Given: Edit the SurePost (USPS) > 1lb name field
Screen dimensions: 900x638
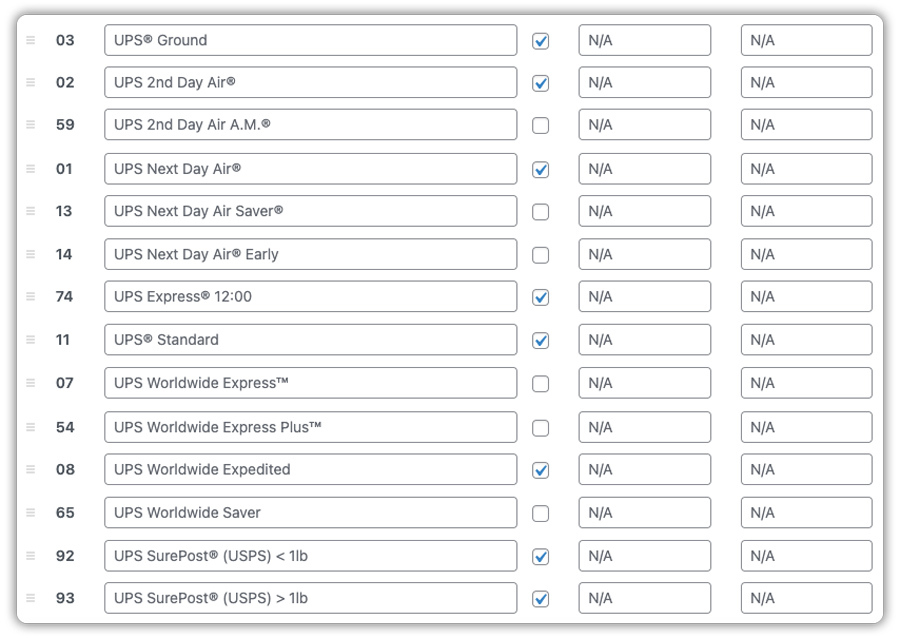Looking at the screenshot, I should (311, 598).
